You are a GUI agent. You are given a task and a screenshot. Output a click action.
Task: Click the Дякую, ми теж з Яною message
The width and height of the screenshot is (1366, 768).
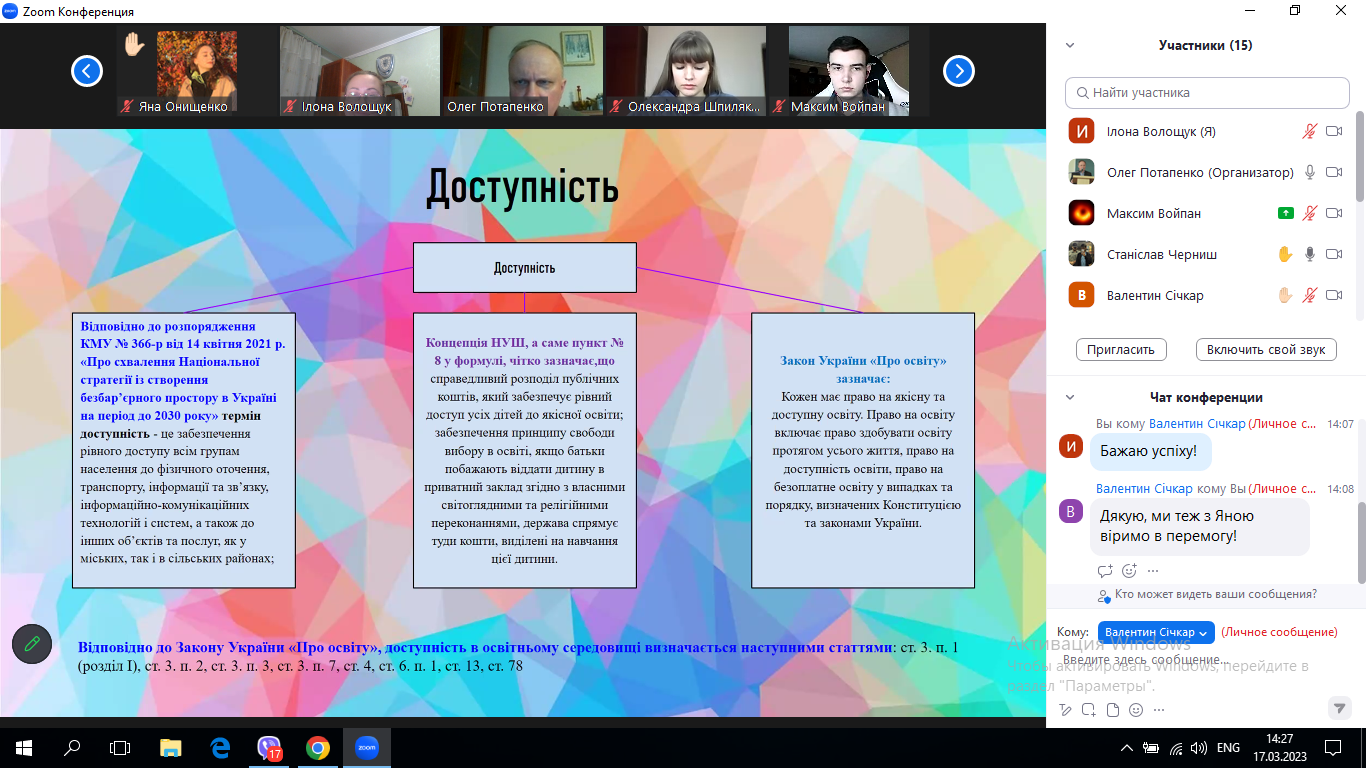pos(1199,526)
